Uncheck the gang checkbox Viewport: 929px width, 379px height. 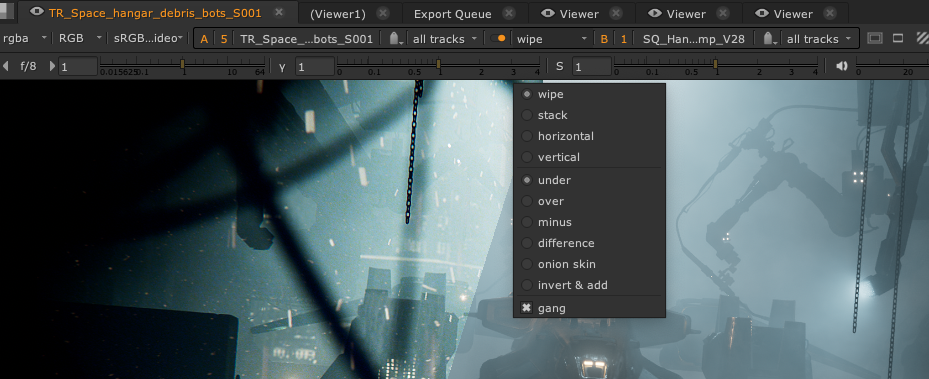pyautogui.click(x=526, y=308)
